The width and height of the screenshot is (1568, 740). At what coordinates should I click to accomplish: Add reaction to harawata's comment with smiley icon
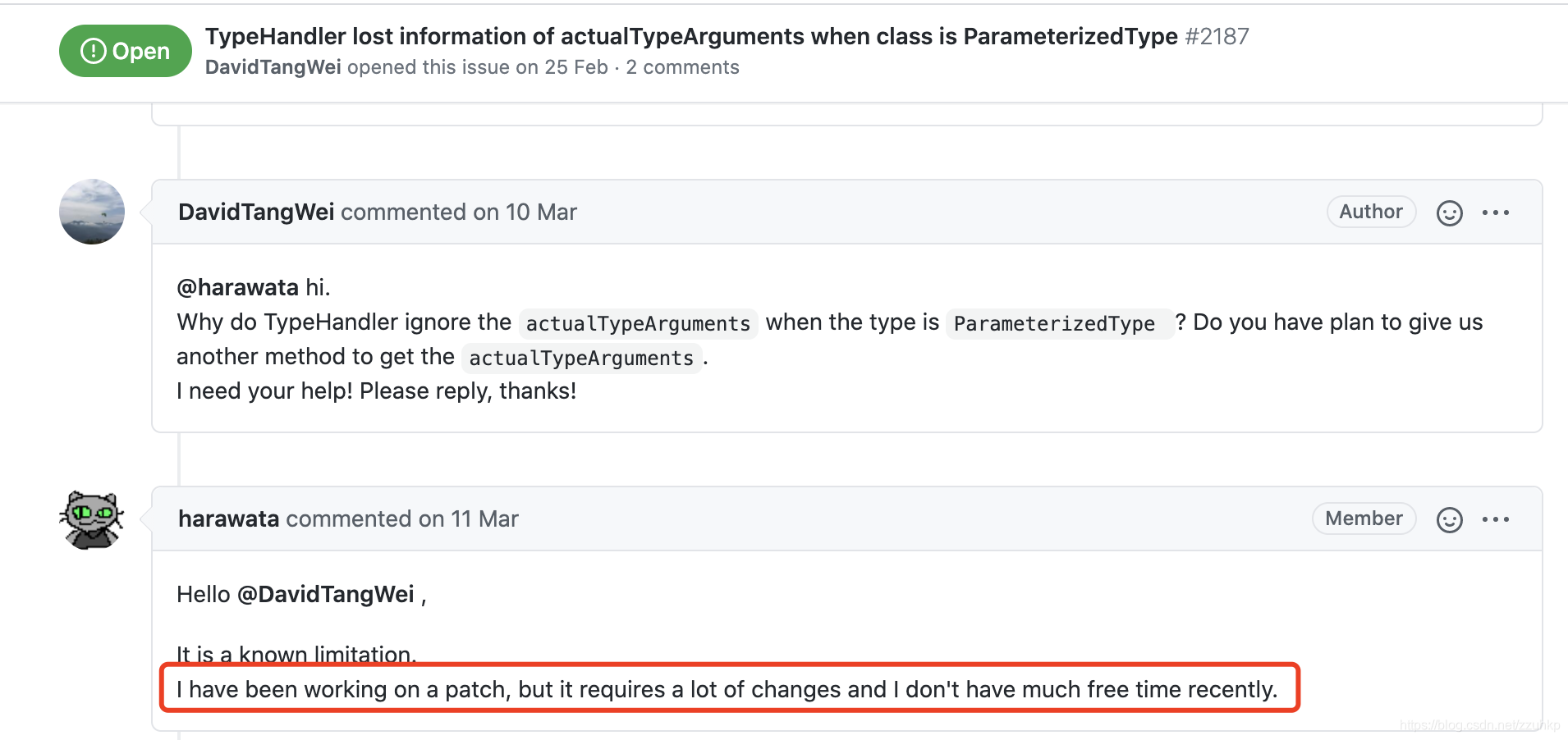[x=1449, y=520]
